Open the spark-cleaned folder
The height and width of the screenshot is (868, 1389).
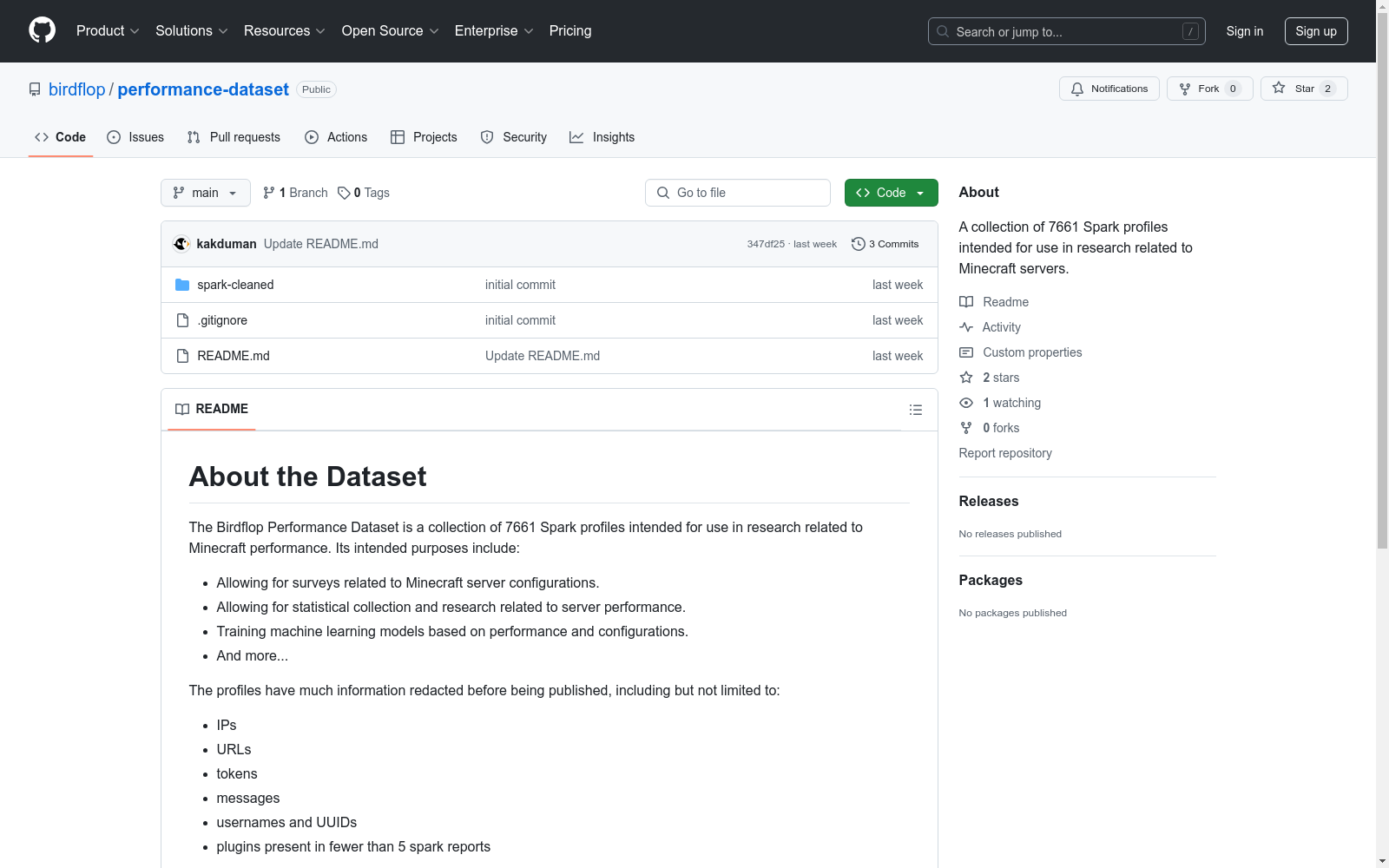click(235, 285)
